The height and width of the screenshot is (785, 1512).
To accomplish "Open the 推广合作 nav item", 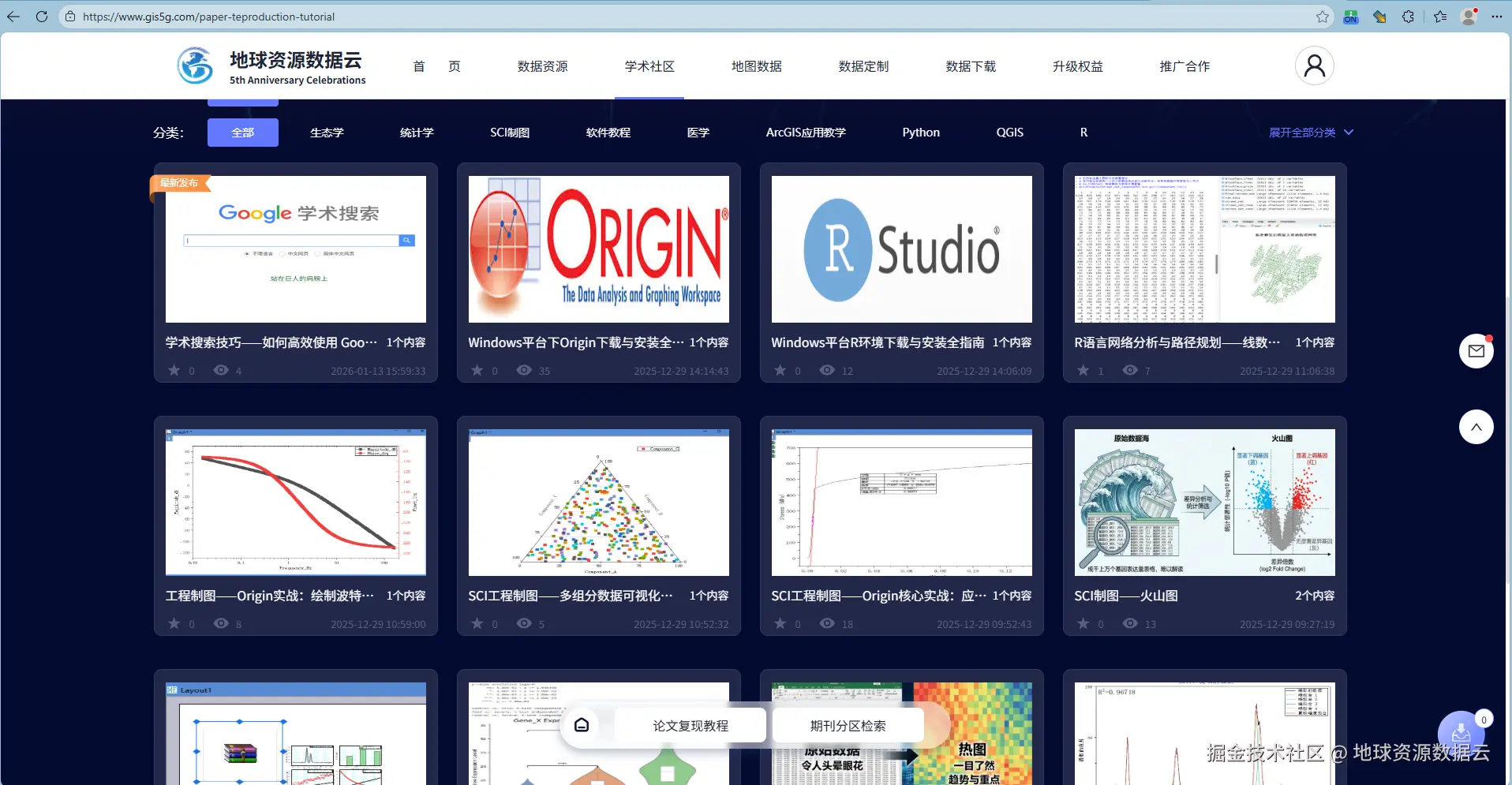I will pyautogui.click(x=1185, y=66).
